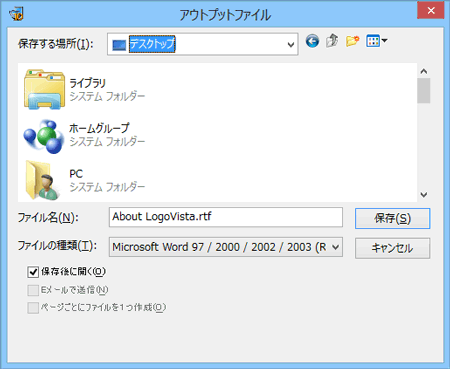
Task: Close the アウトプットファイル dialog
Action: point(431,10)
